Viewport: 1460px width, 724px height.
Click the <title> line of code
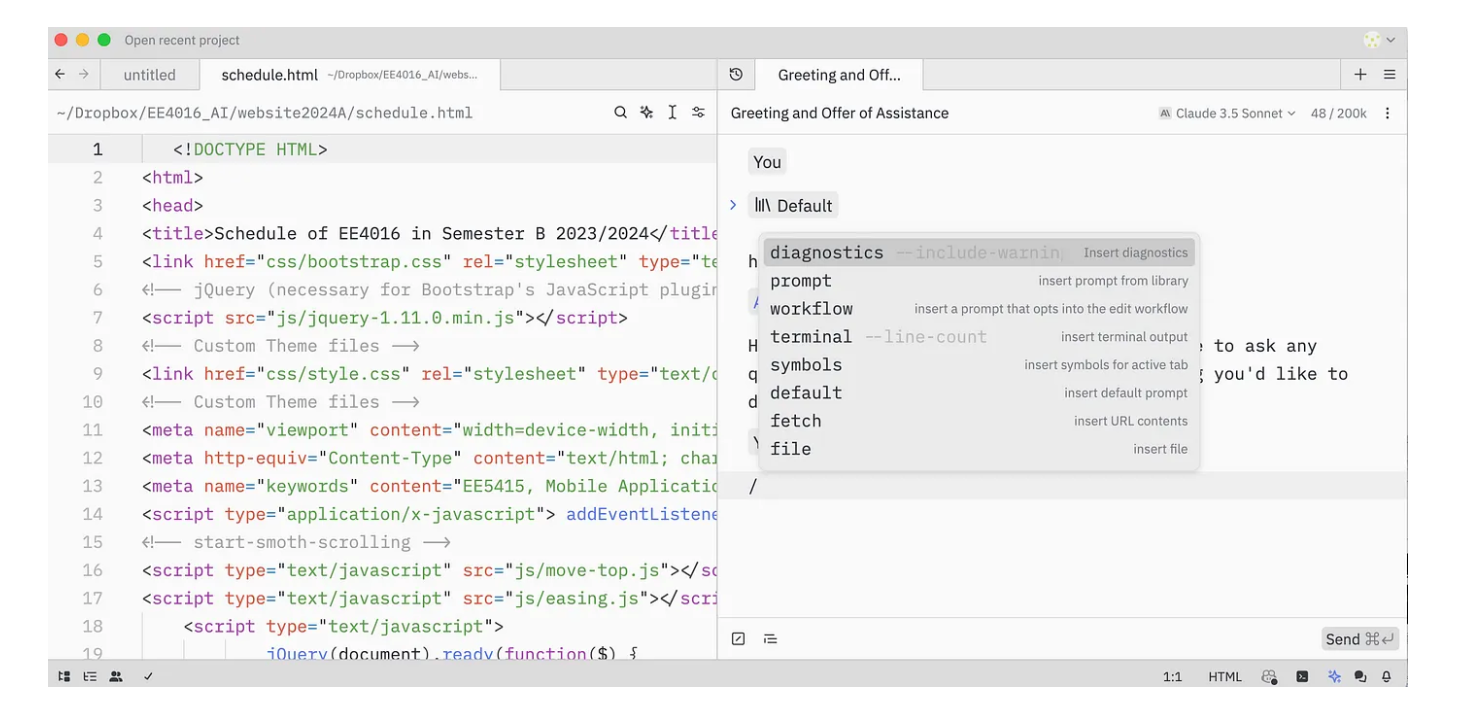click(429, 234)
